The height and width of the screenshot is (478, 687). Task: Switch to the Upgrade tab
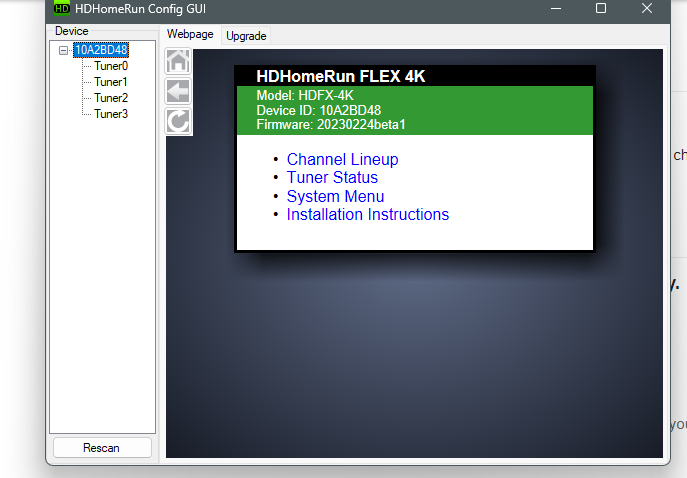tap(246, 35)
